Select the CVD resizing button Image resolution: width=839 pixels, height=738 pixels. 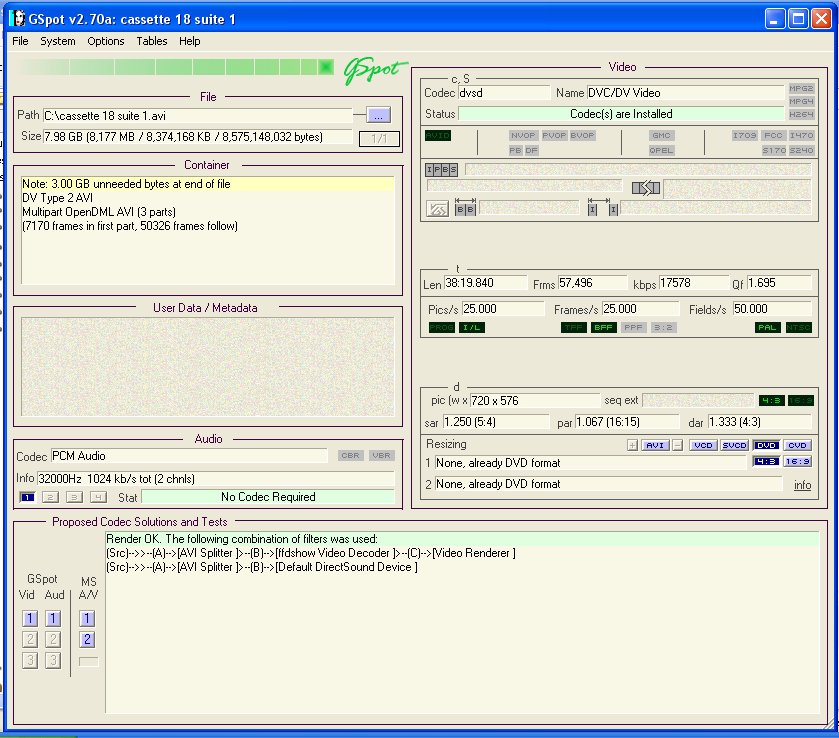click(x=797, y=445)
